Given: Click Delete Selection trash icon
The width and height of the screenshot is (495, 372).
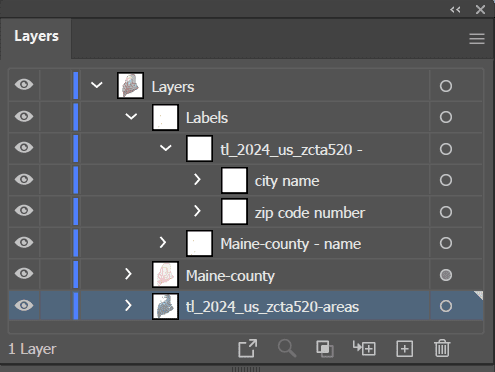Looking at the screenshot, I should (442, 348).
